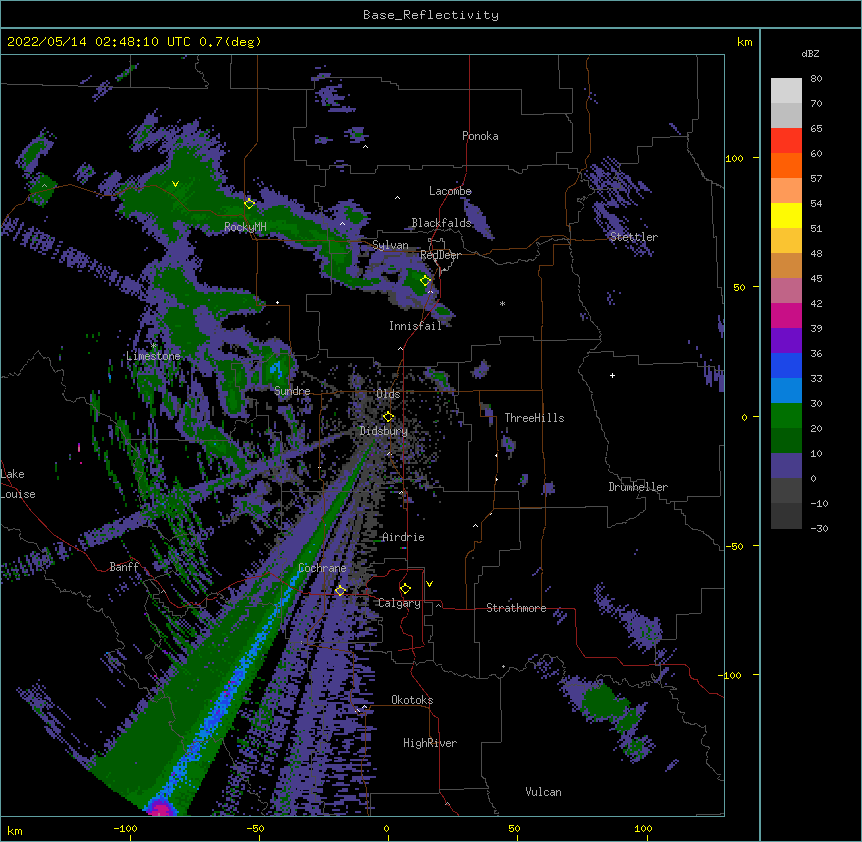Select the RedDeer label
Screen dimensions: 862x842
tap(440, 255)
